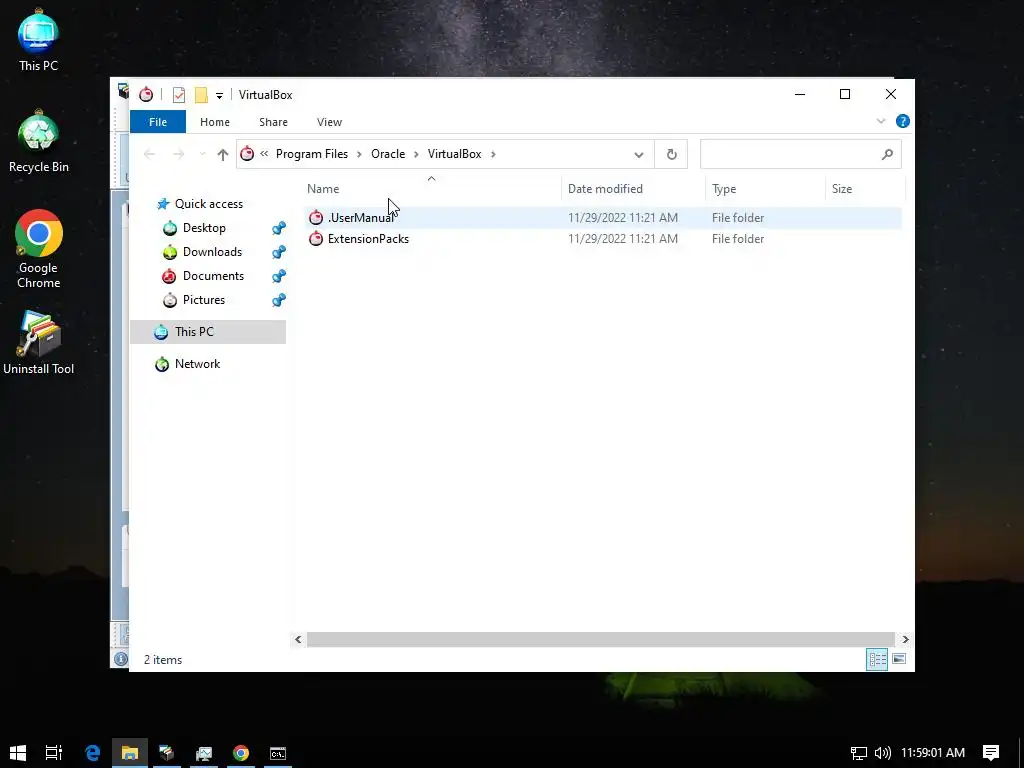Click VirtualBox window title bar icon

[x=146, y=95]
